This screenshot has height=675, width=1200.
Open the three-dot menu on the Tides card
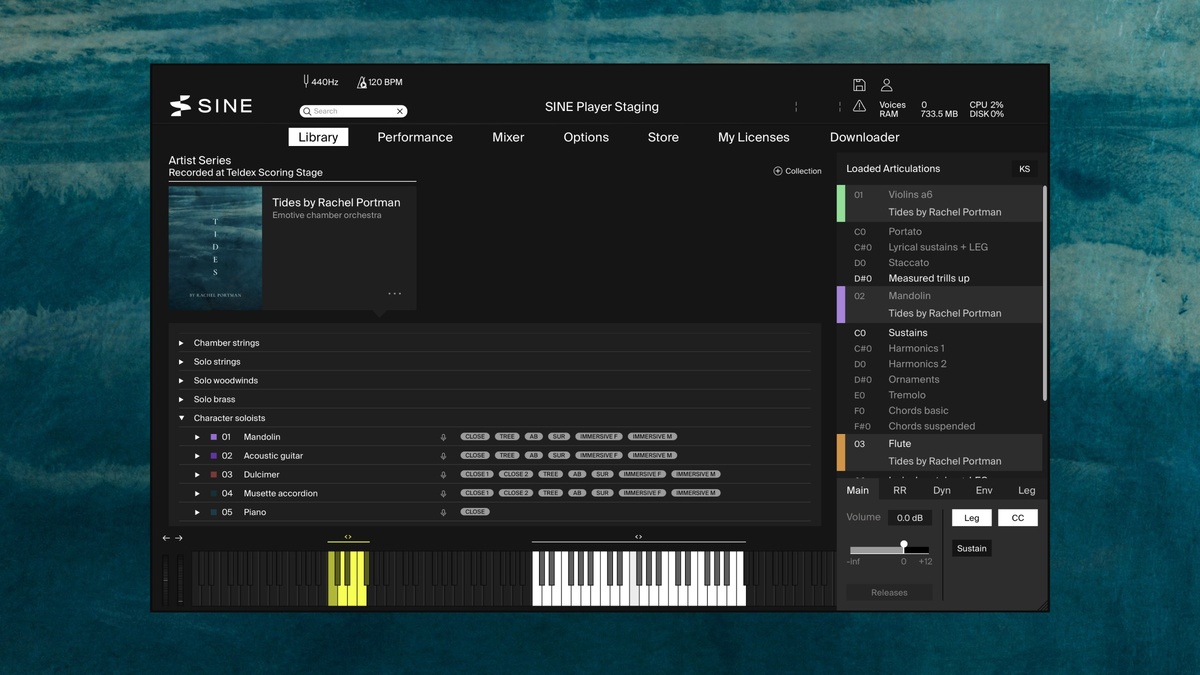395,294
